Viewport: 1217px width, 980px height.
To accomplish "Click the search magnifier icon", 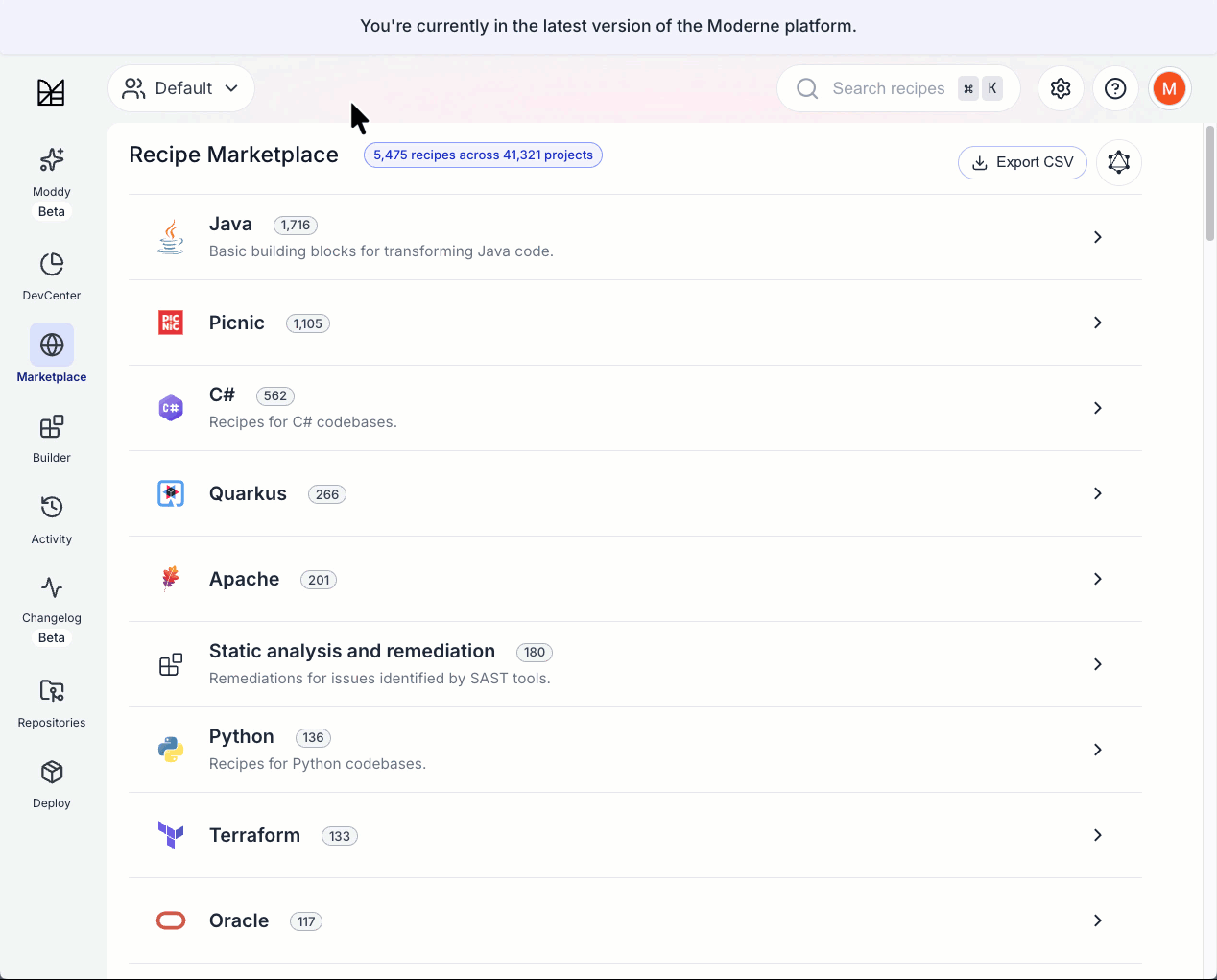I will pyautogui.click(x=808, y=88).
